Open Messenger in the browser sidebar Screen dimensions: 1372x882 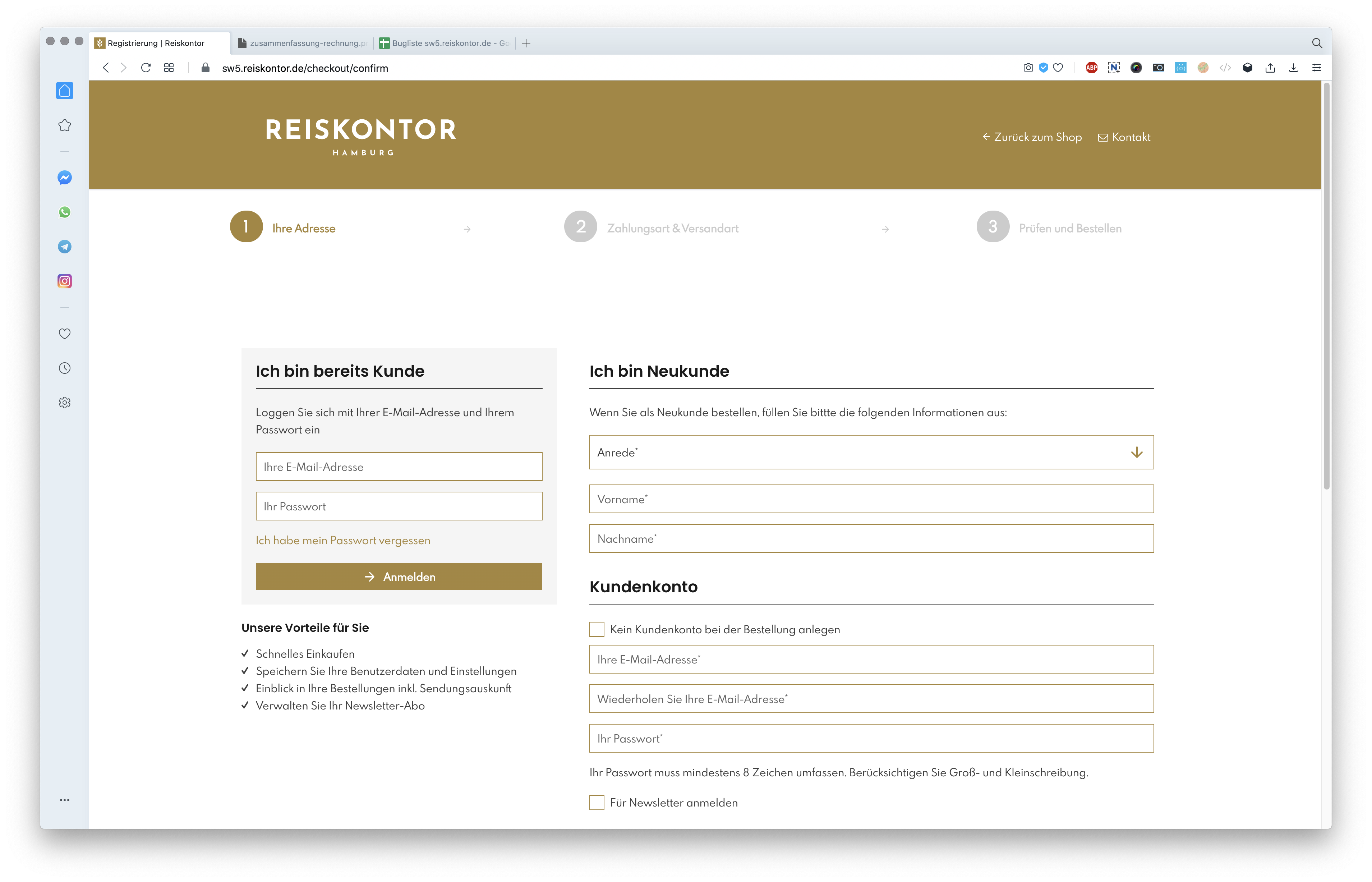tap(65, 178)
